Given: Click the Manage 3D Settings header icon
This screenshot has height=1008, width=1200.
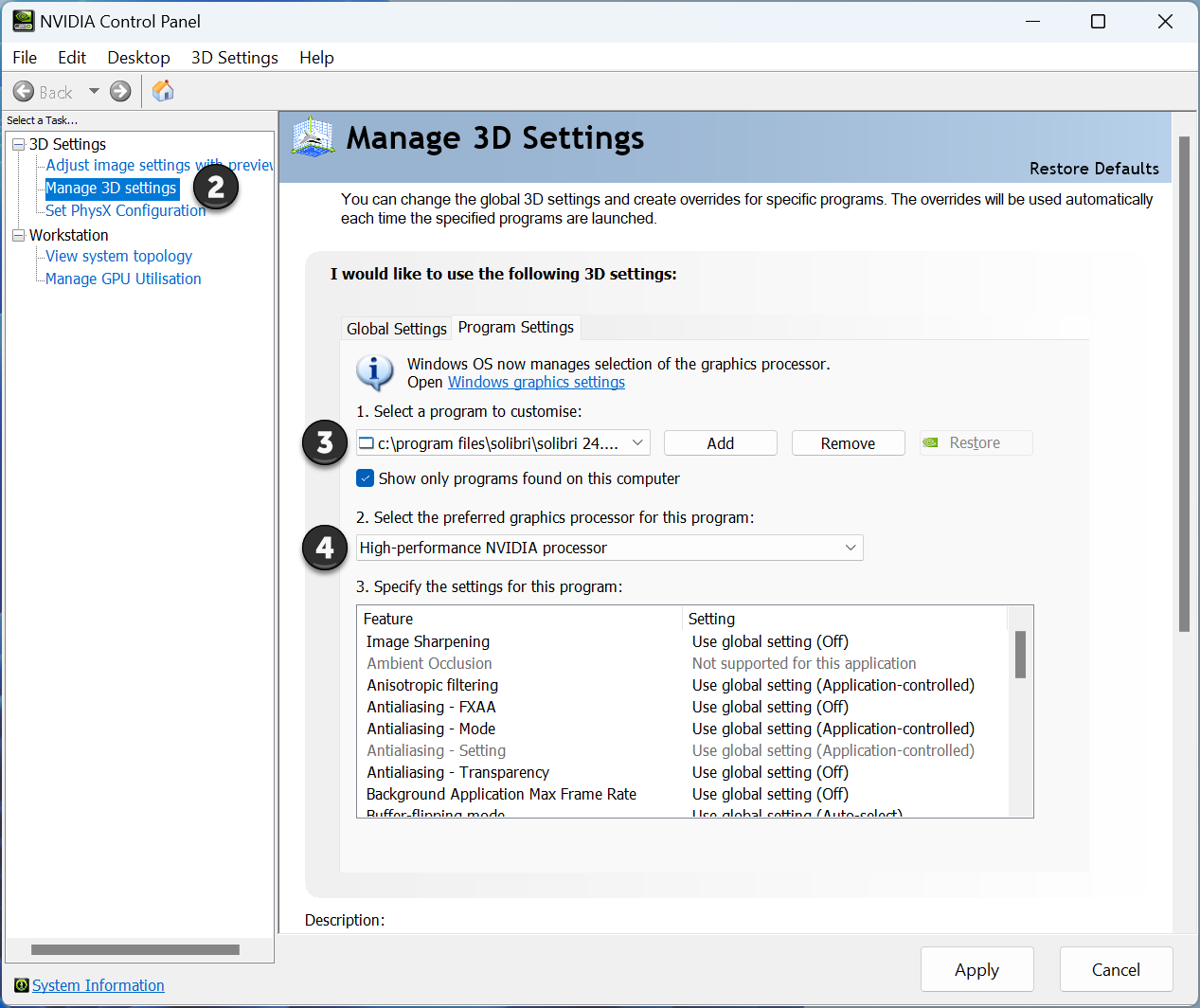Looking at the screenshot, I should 313,137.
